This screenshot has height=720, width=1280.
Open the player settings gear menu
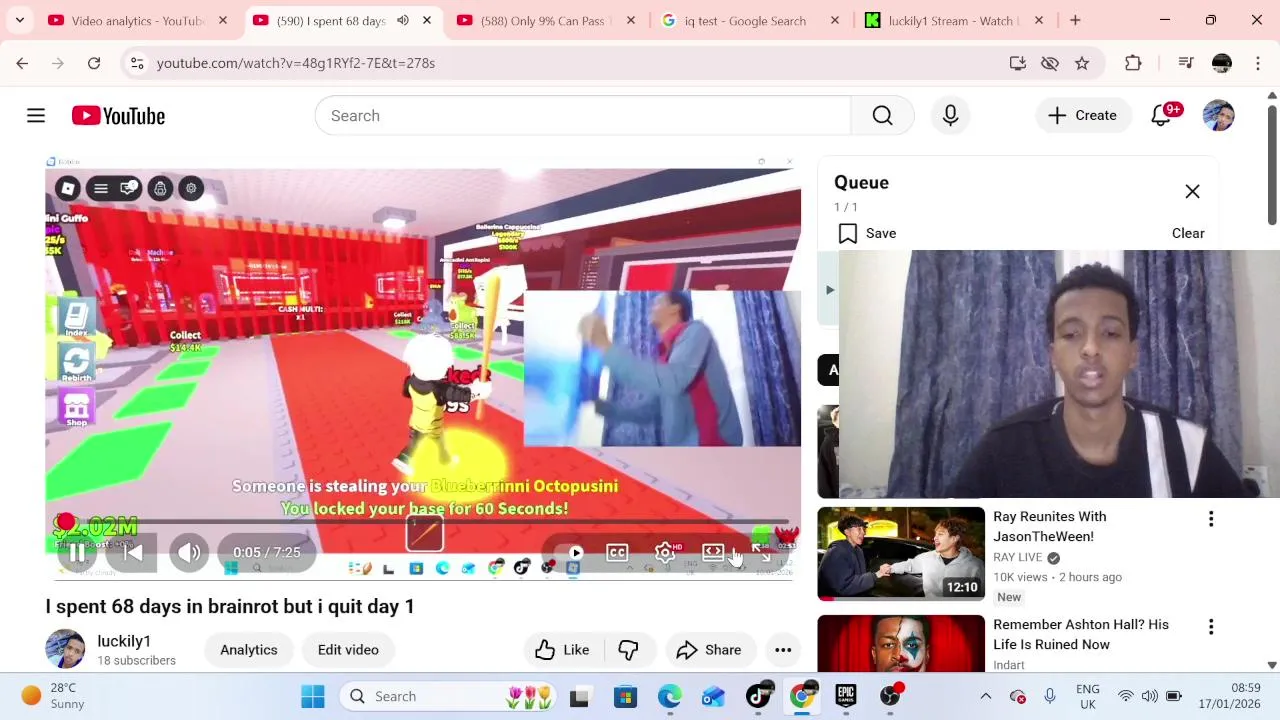tap(665, 552)
